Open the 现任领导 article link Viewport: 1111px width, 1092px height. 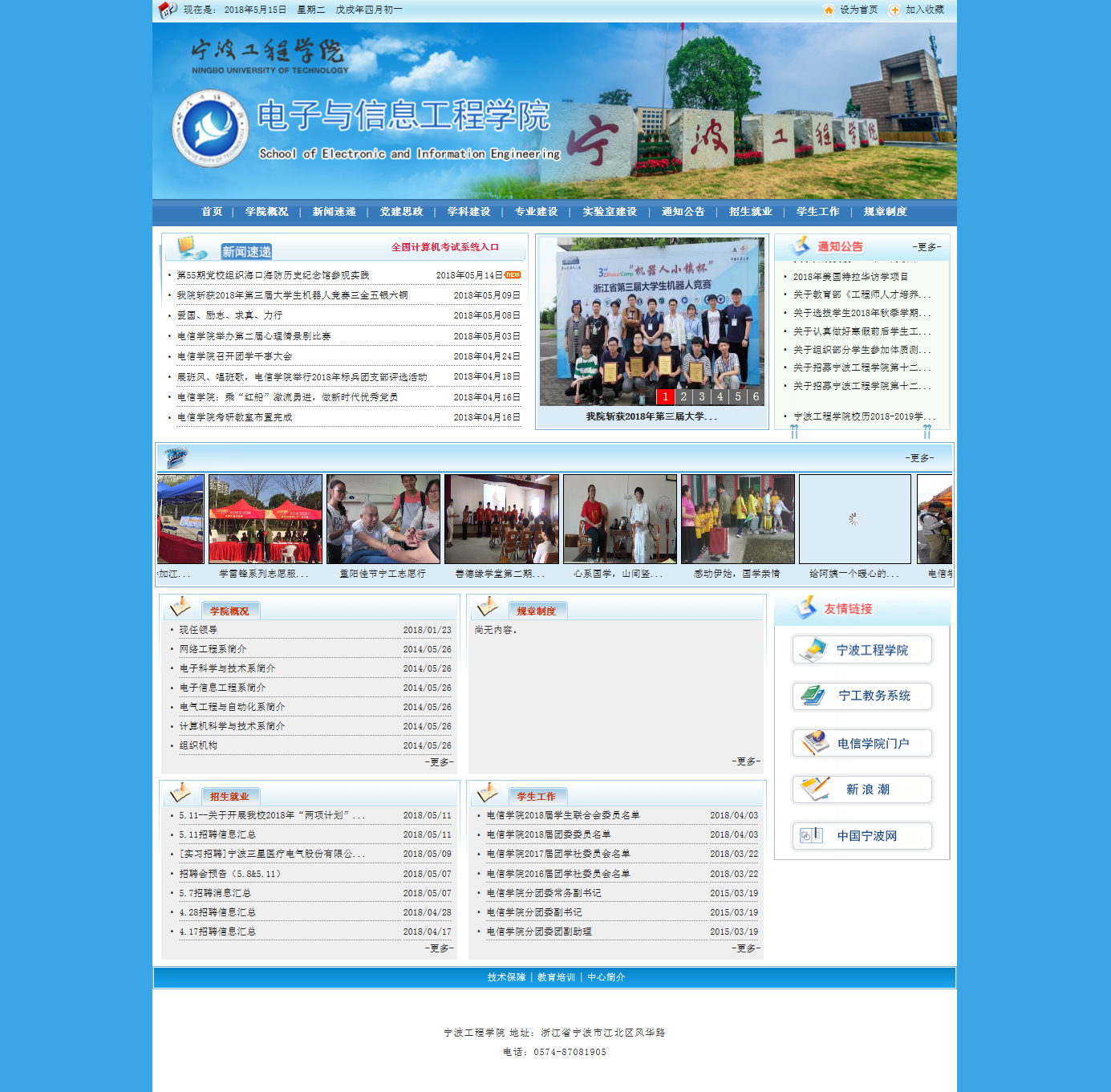198,630
